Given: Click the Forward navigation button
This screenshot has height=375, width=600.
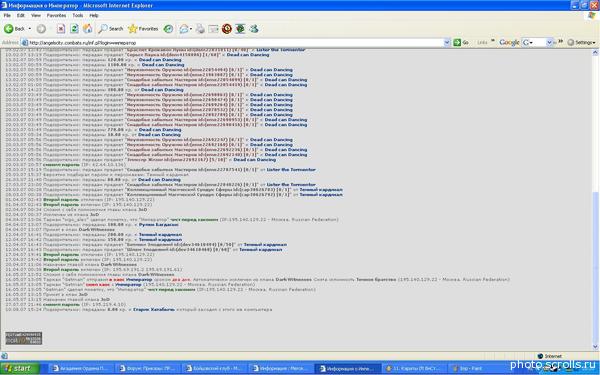Looking at the screenshot, I should coord(41,29).
